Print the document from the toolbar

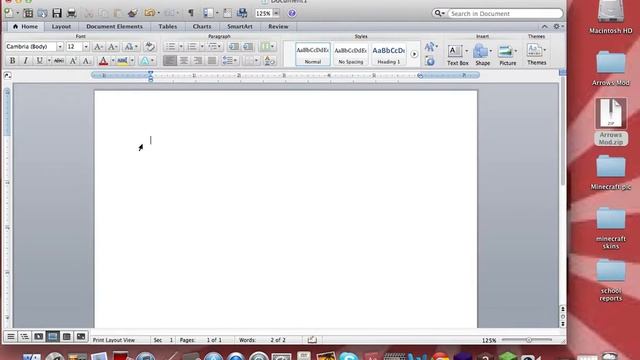pos(71,13)
